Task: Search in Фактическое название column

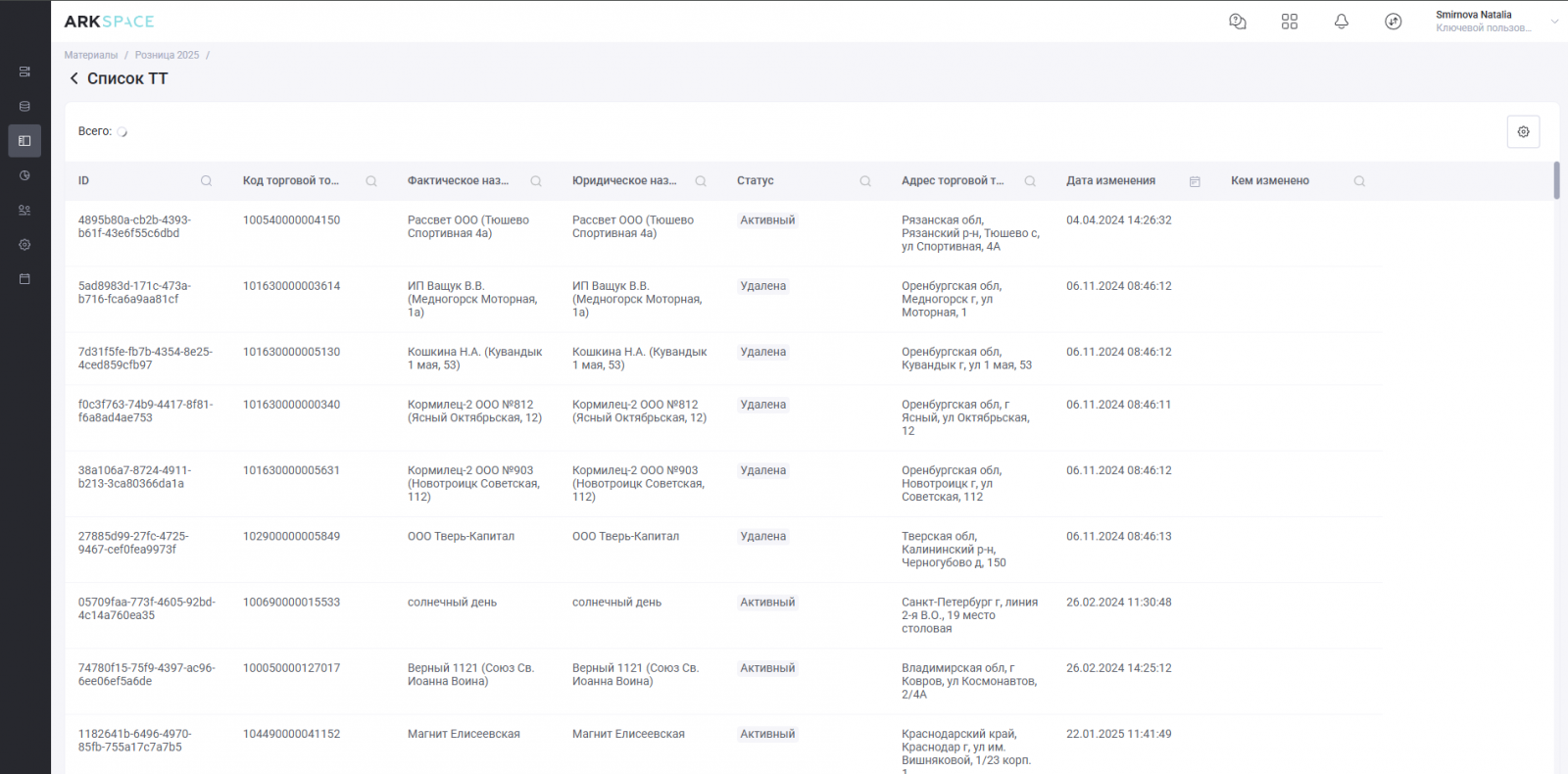Action: tap(536, 181)
